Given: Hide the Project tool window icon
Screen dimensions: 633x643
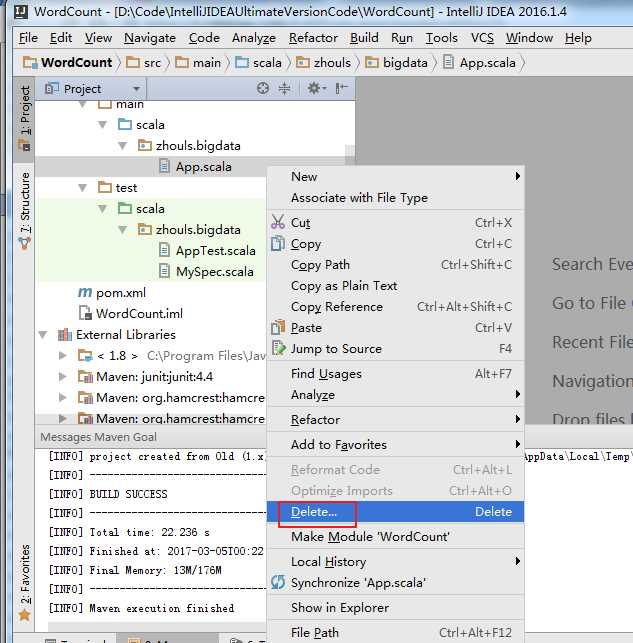Looking at the screenshot, I should [341, 88].
